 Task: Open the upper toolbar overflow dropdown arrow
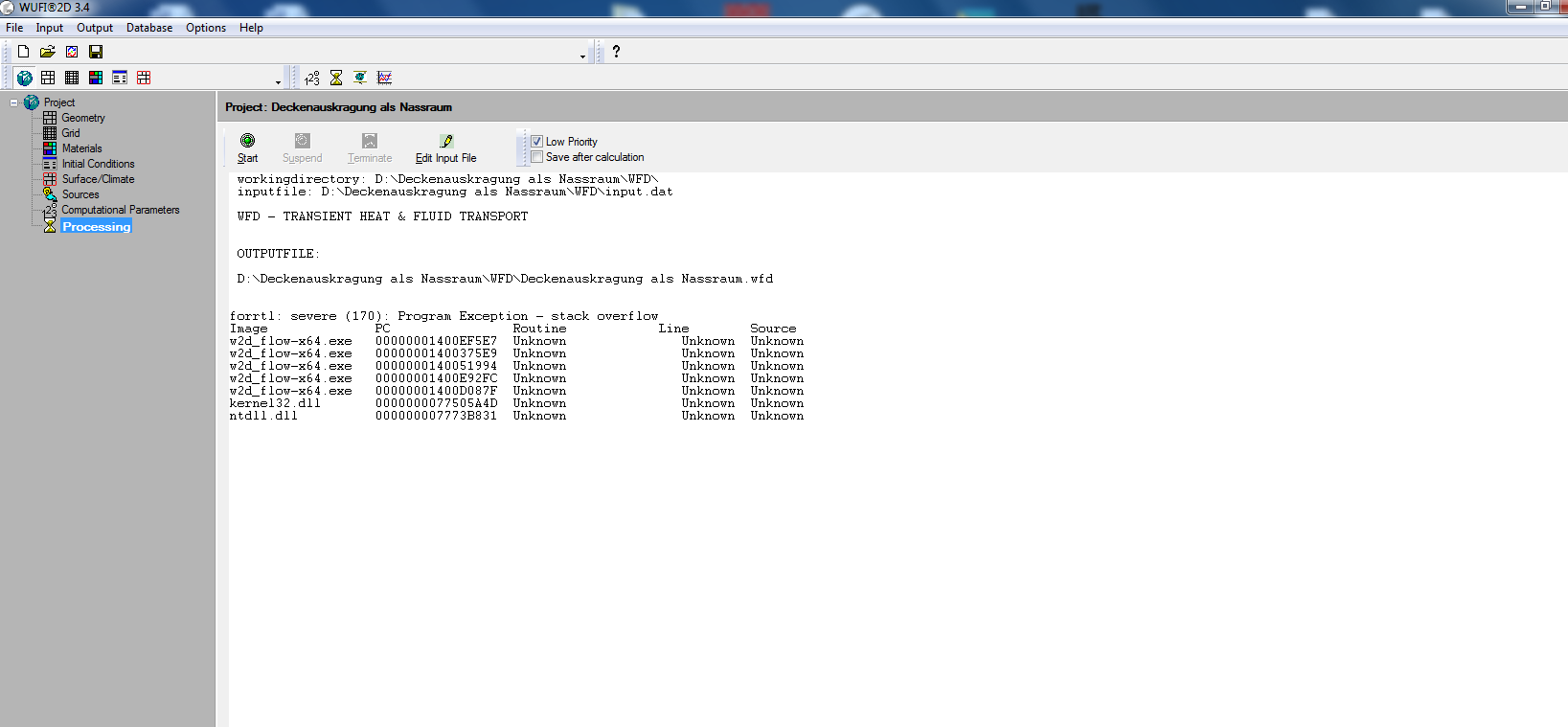click(582, 57)
